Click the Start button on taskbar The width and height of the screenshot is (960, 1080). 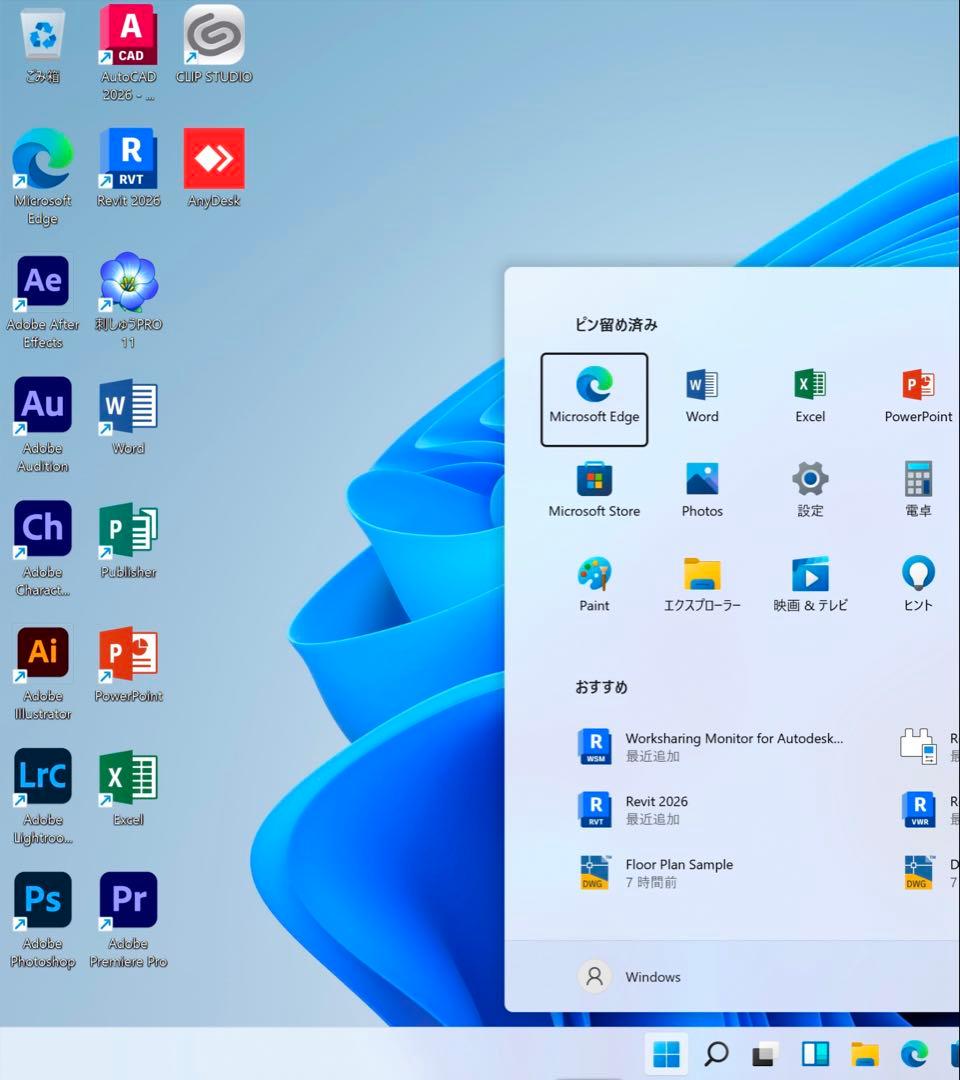(x=666, y=1053)
